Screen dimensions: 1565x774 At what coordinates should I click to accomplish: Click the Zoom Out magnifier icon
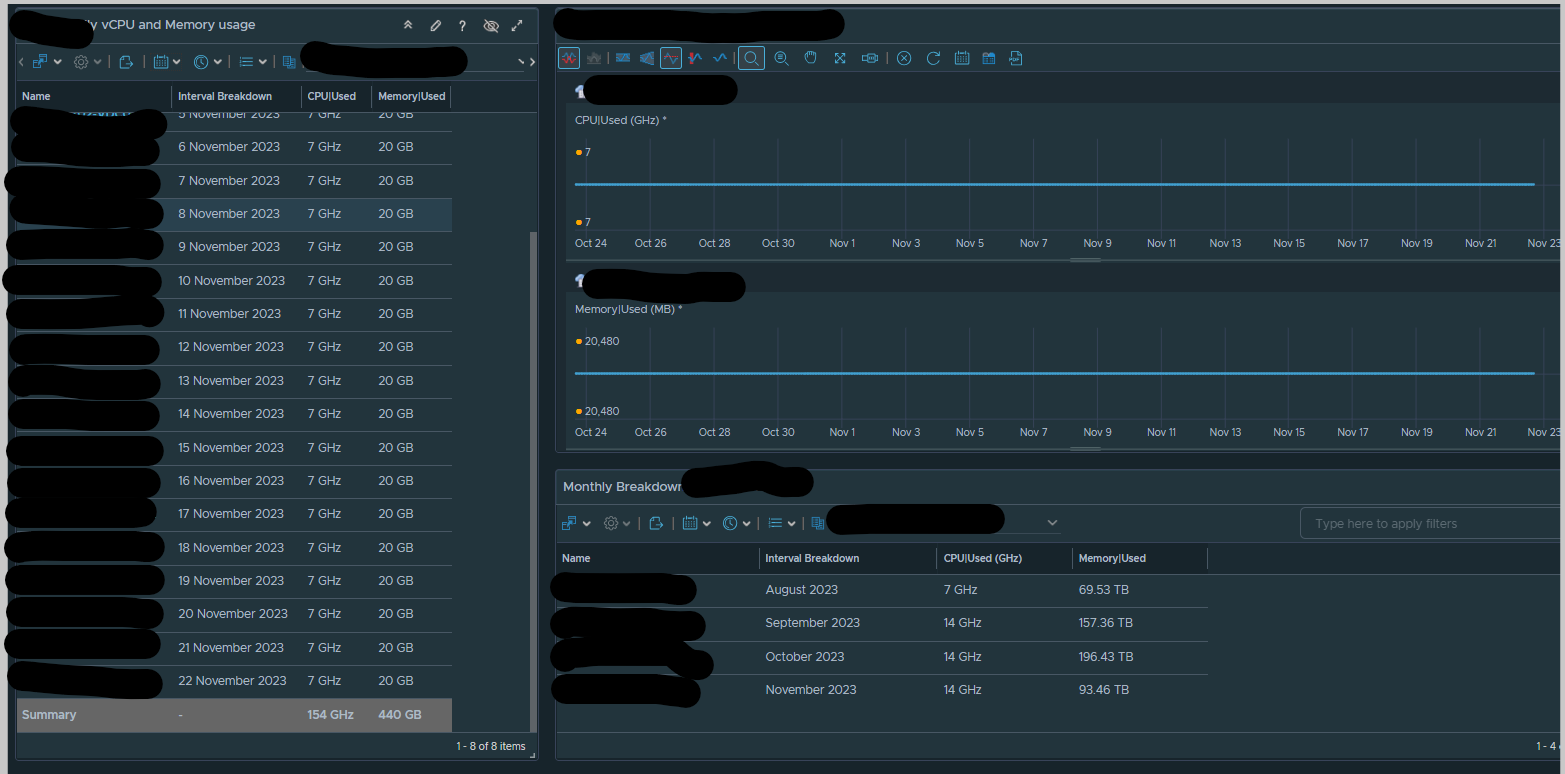click(781, 58)
